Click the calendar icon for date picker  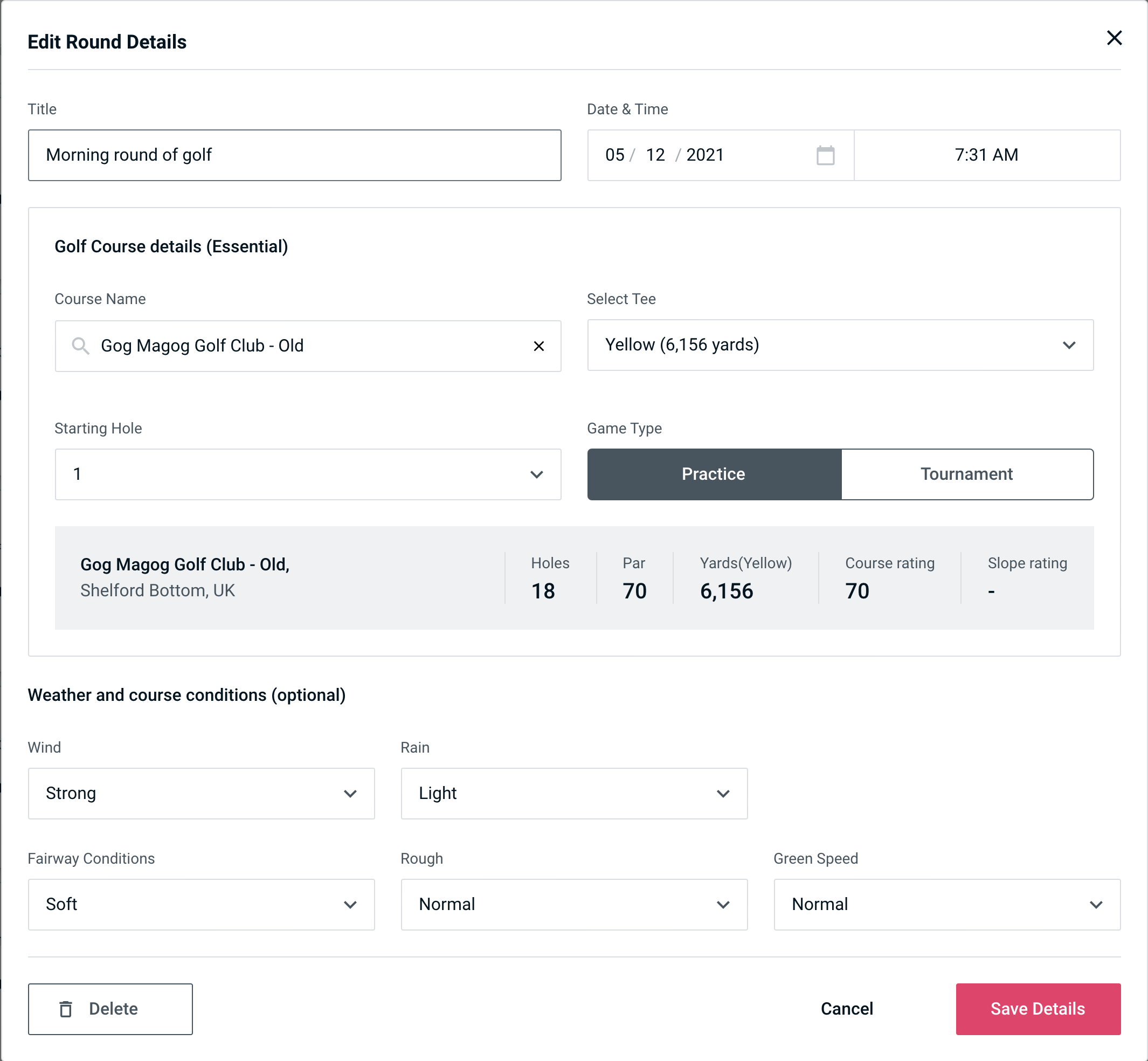tap(826, 155)
